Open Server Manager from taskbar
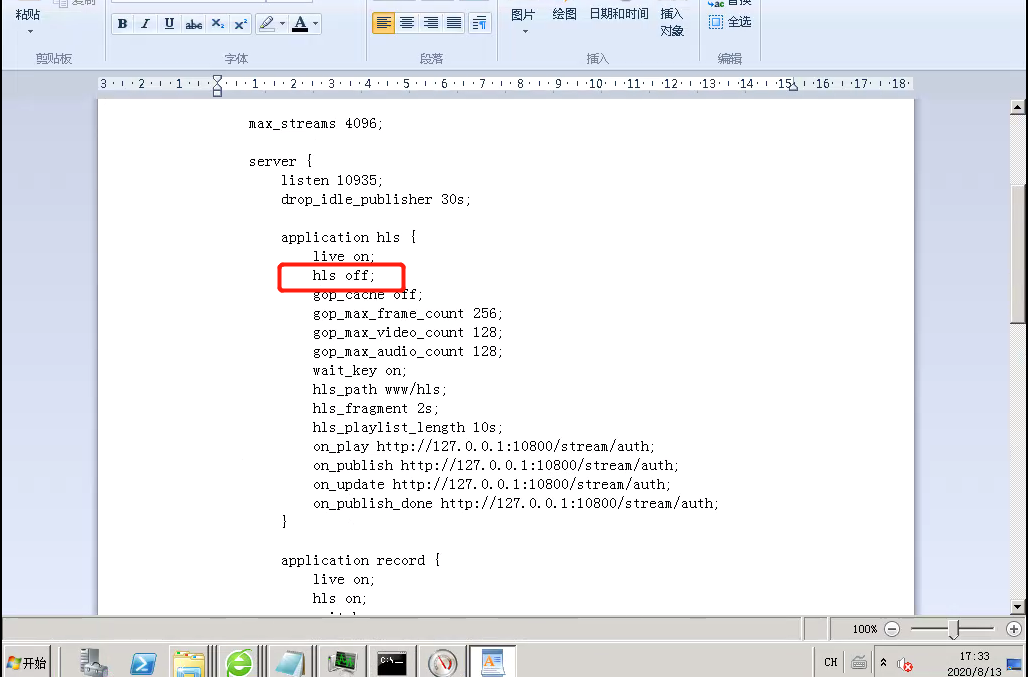This screenshot has height=677, width=1028. pyautogui.click(x=94, y=663)
